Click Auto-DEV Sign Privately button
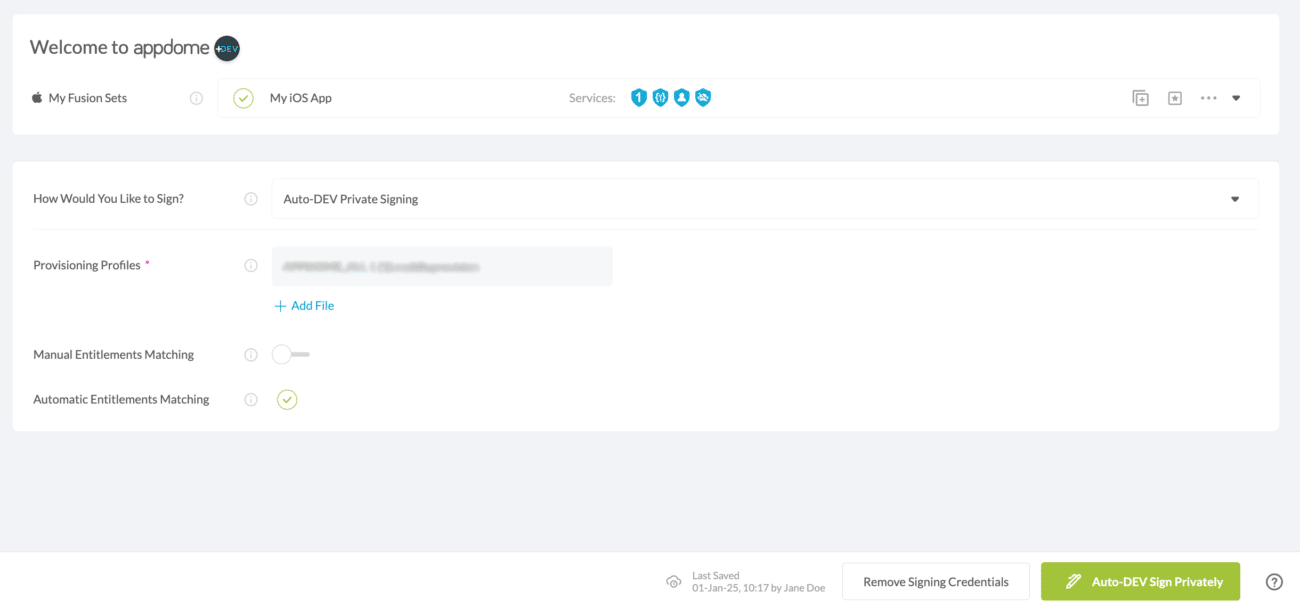The height and width of the screenshot is (608, 1300). (1140, 580)
